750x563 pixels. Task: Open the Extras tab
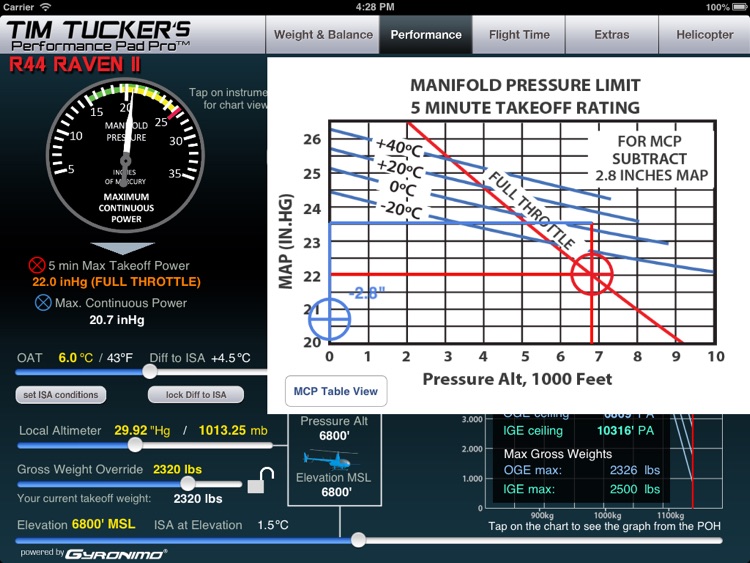(612, 34)
